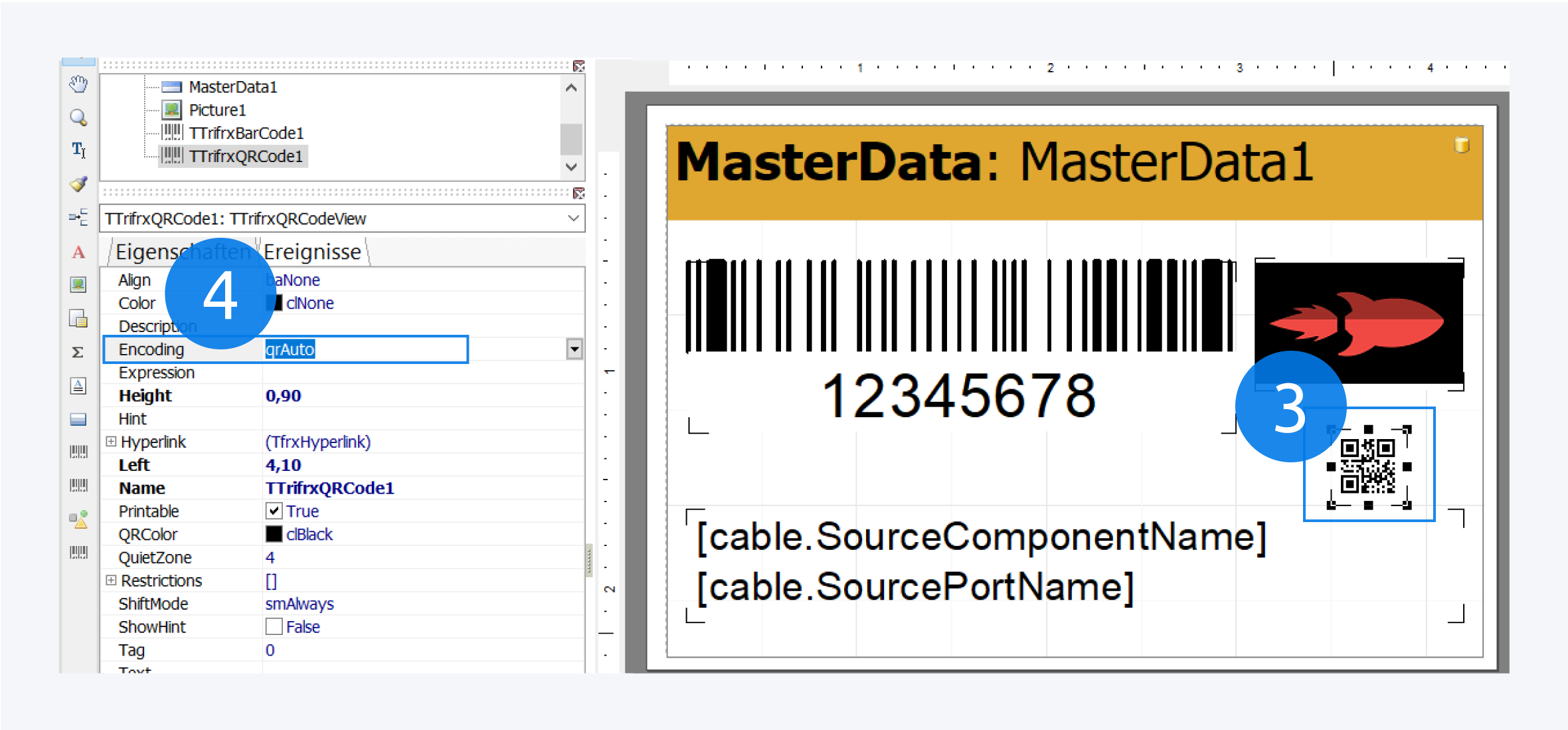Screen dimensions: 1568x730
Task: Click the QRColor clBlack color swatch
Action: pos(274,534)
